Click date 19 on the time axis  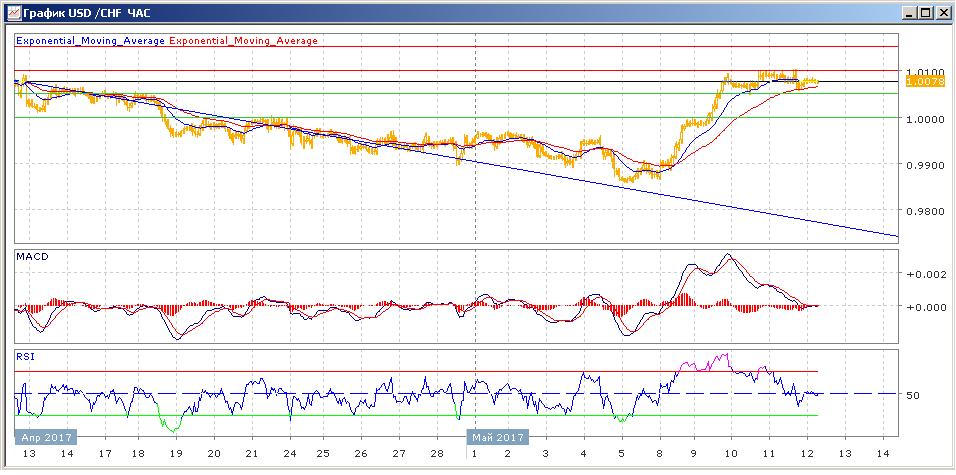[176, 454]
